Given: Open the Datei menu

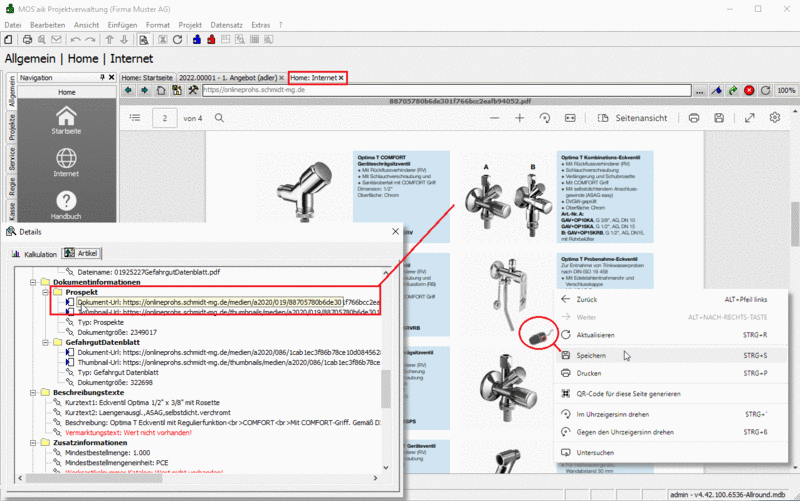Looking at the screenshot, I should [13, 24].
